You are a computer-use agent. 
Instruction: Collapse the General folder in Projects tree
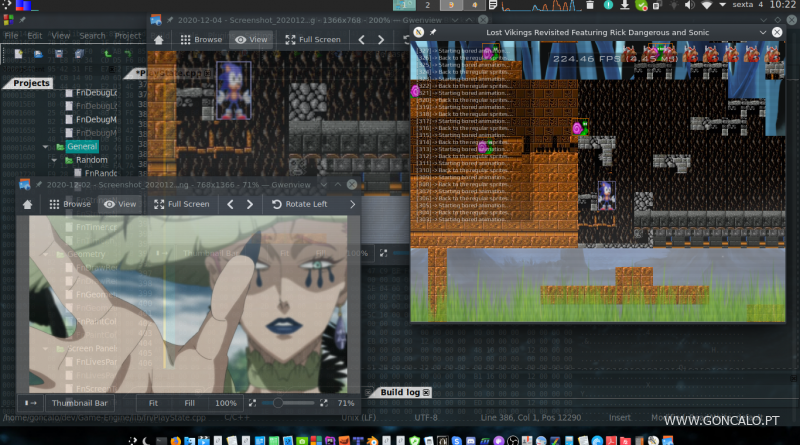pyautogui.click(x=45, y=146)
